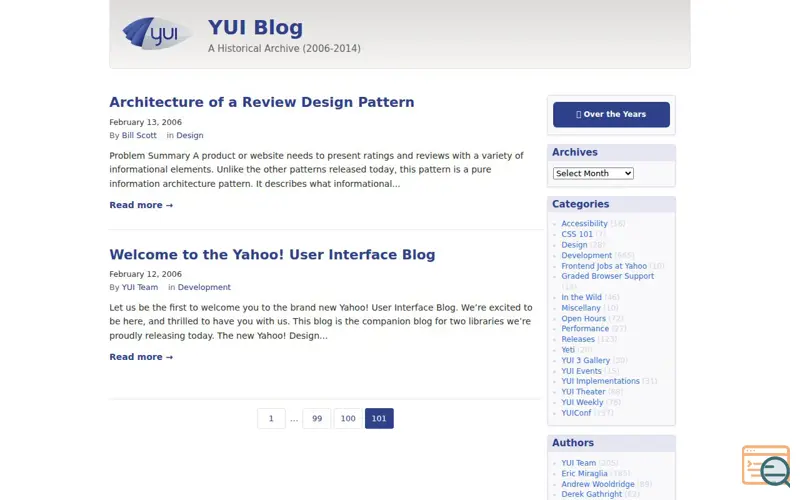Expand the Select Month archives dropdown
800x500 pixels.
coord(593,173)
